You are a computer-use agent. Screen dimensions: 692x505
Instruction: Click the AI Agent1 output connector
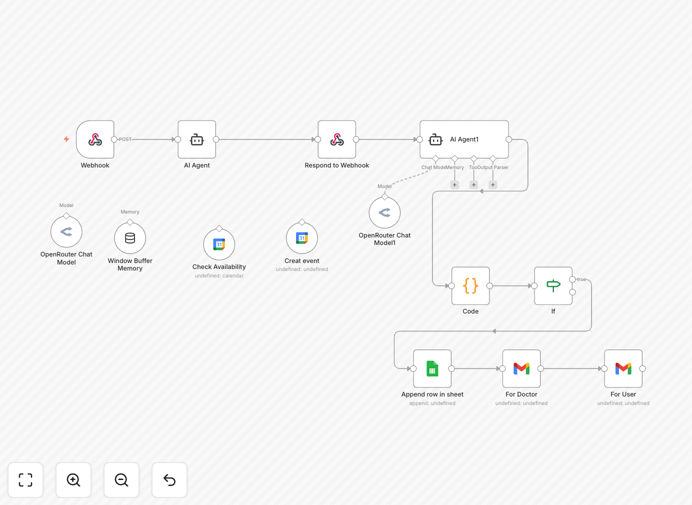(x=508, y=139)
